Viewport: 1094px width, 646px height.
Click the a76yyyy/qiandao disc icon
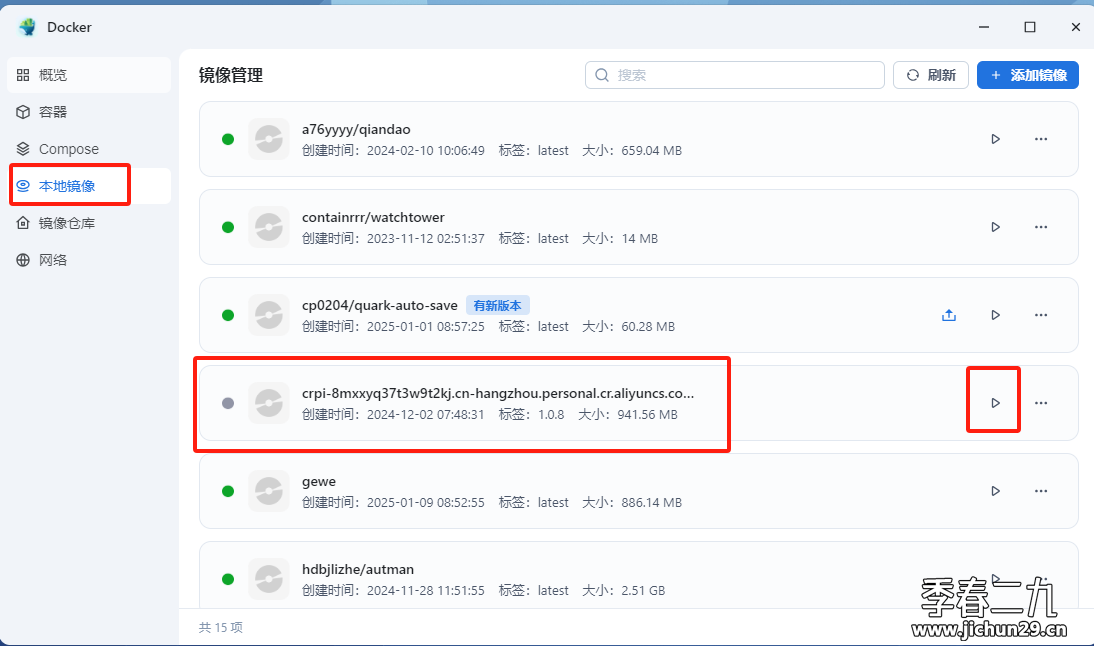[269, 139]
